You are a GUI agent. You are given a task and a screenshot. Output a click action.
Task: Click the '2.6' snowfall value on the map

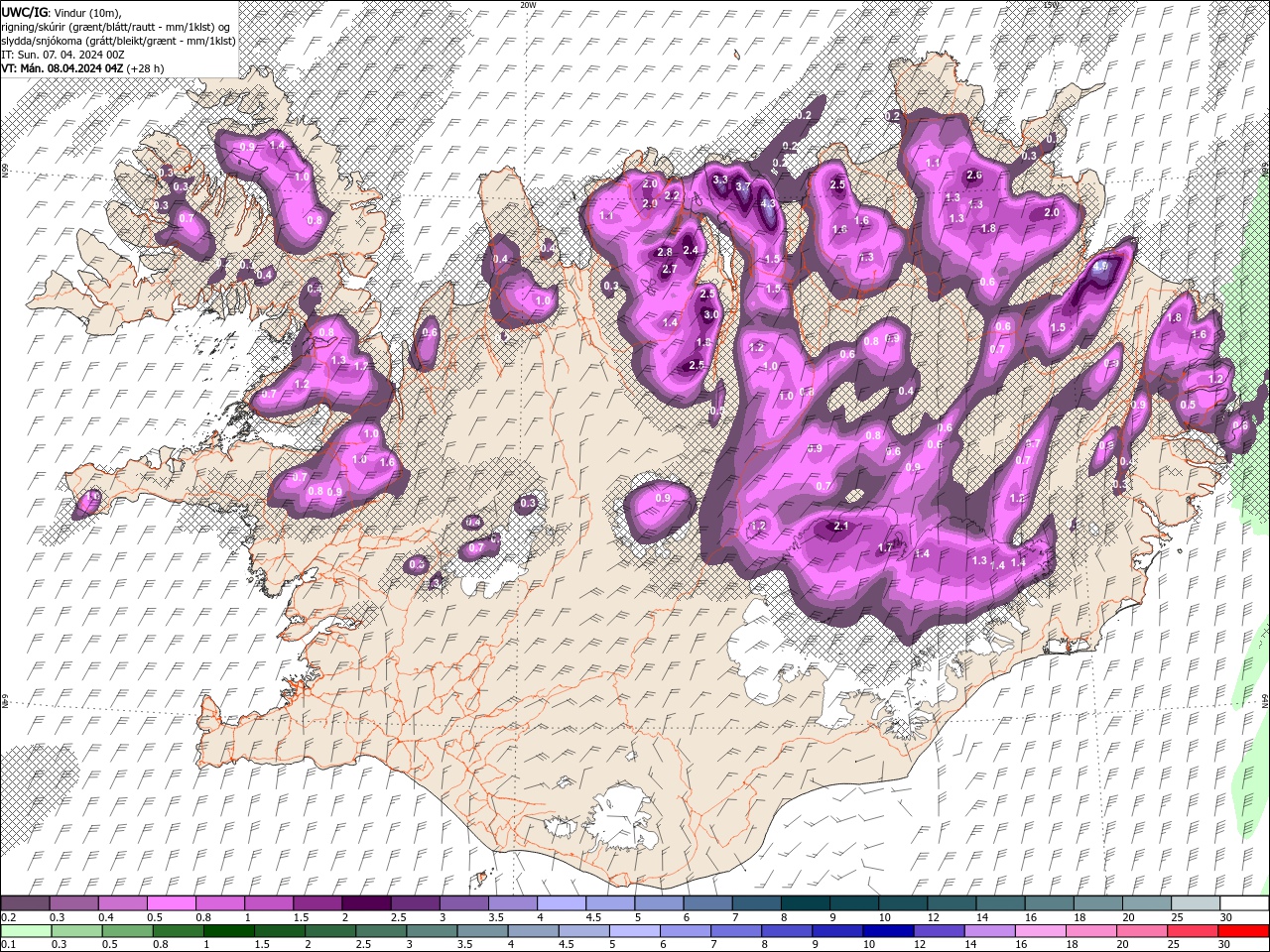[x=974, y=176]
